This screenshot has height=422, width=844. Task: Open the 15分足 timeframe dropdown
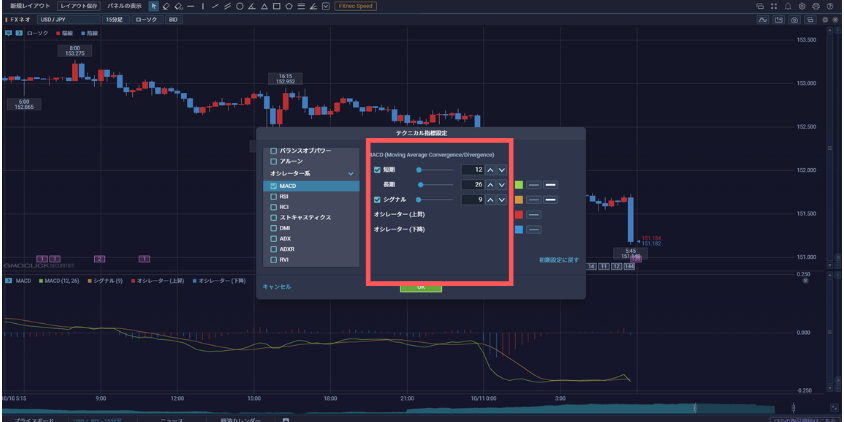coord(116,19)
